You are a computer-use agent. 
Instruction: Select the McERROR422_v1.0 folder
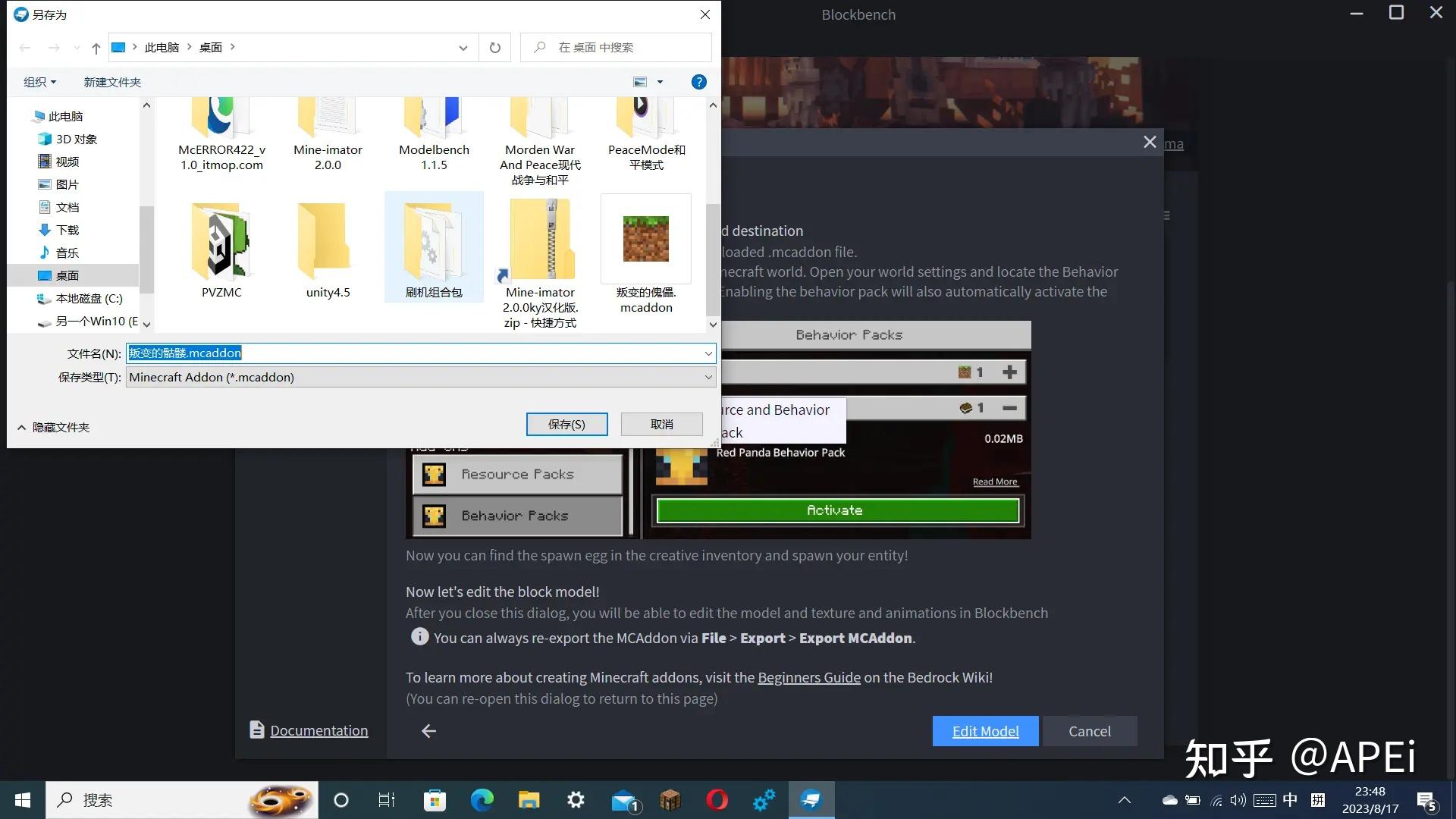point(221,135)
